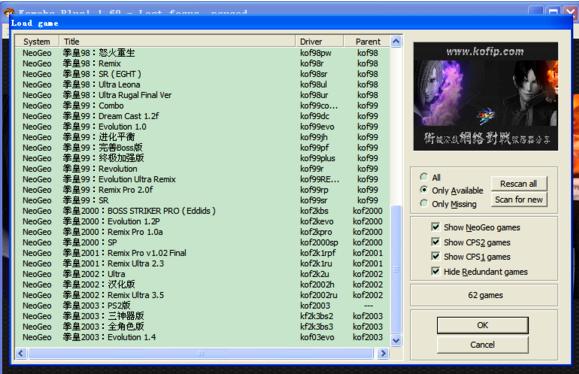579x374 pixels.
Task: Select '2001 : Remix Pro v1.02 Final' row
Action: coord(202,253)
